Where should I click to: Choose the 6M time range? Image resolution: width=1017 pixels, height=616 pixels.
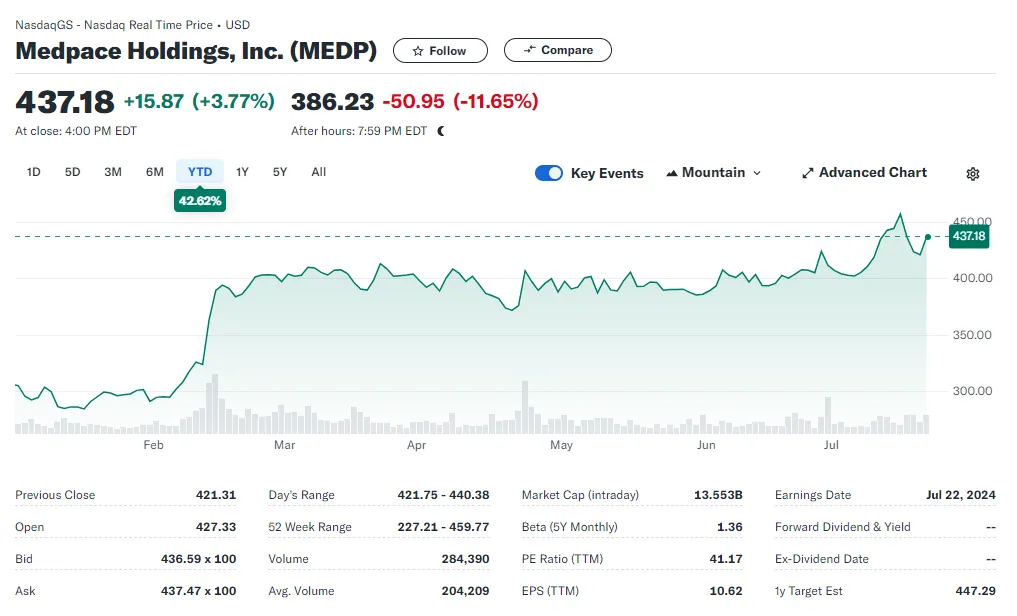click(154, 172)
